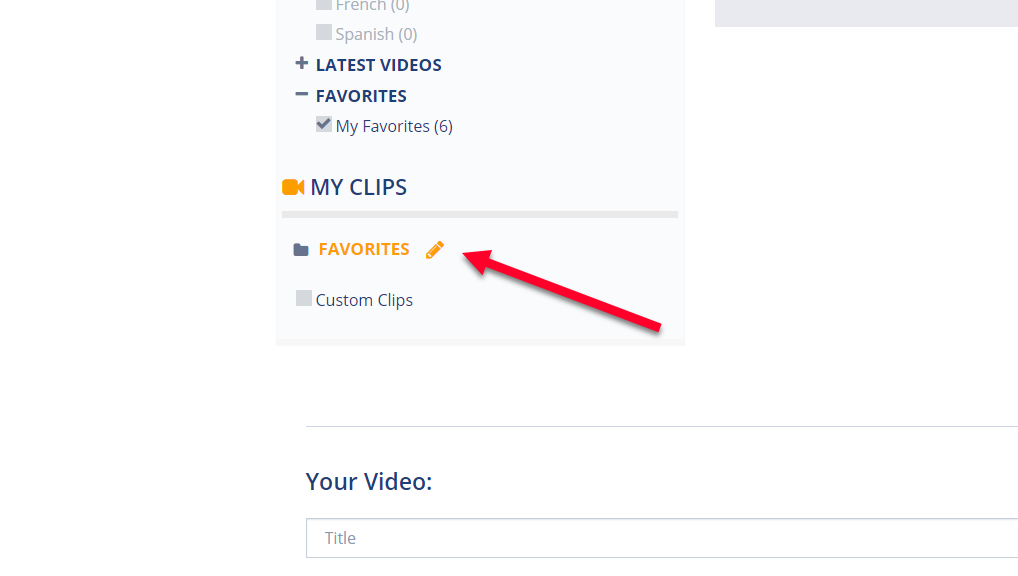The height and width of the screenshot is (576, 1018).
Task: Click the orange pencil edit icon
Action: click(435, 250)
